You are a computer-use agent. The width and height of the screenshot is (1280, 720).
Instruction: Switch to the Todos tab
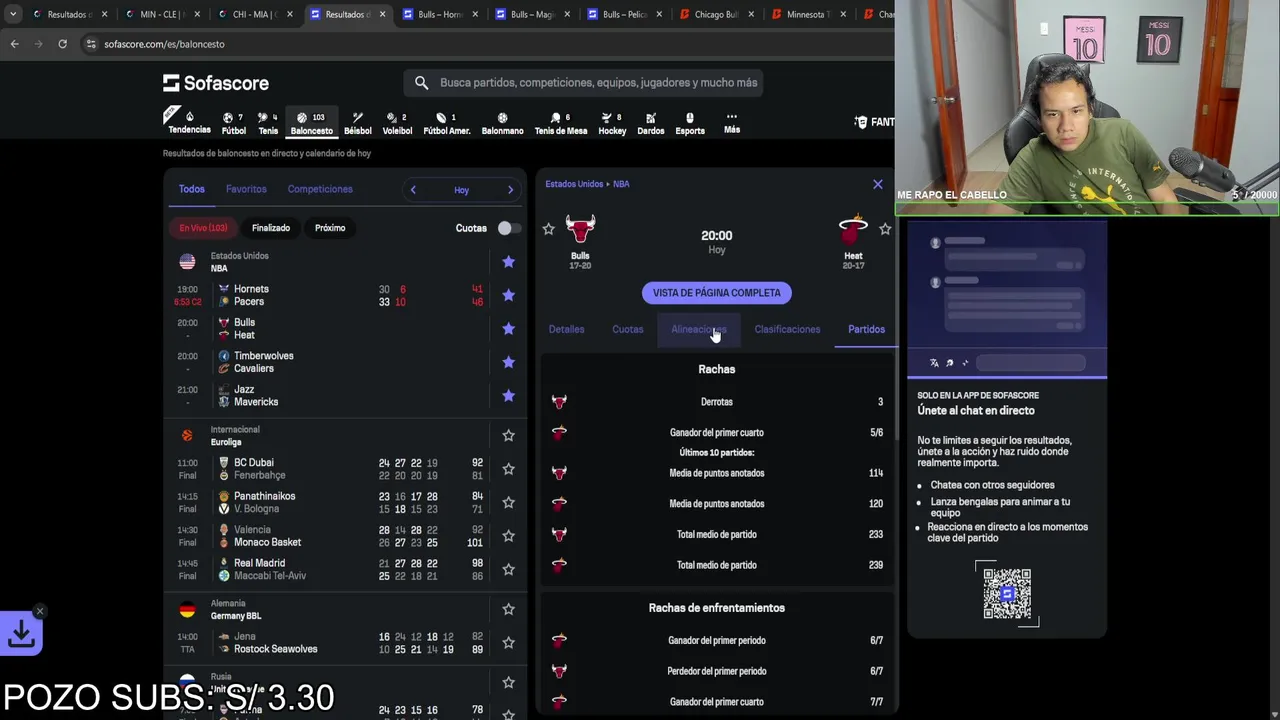coord(191,189)
